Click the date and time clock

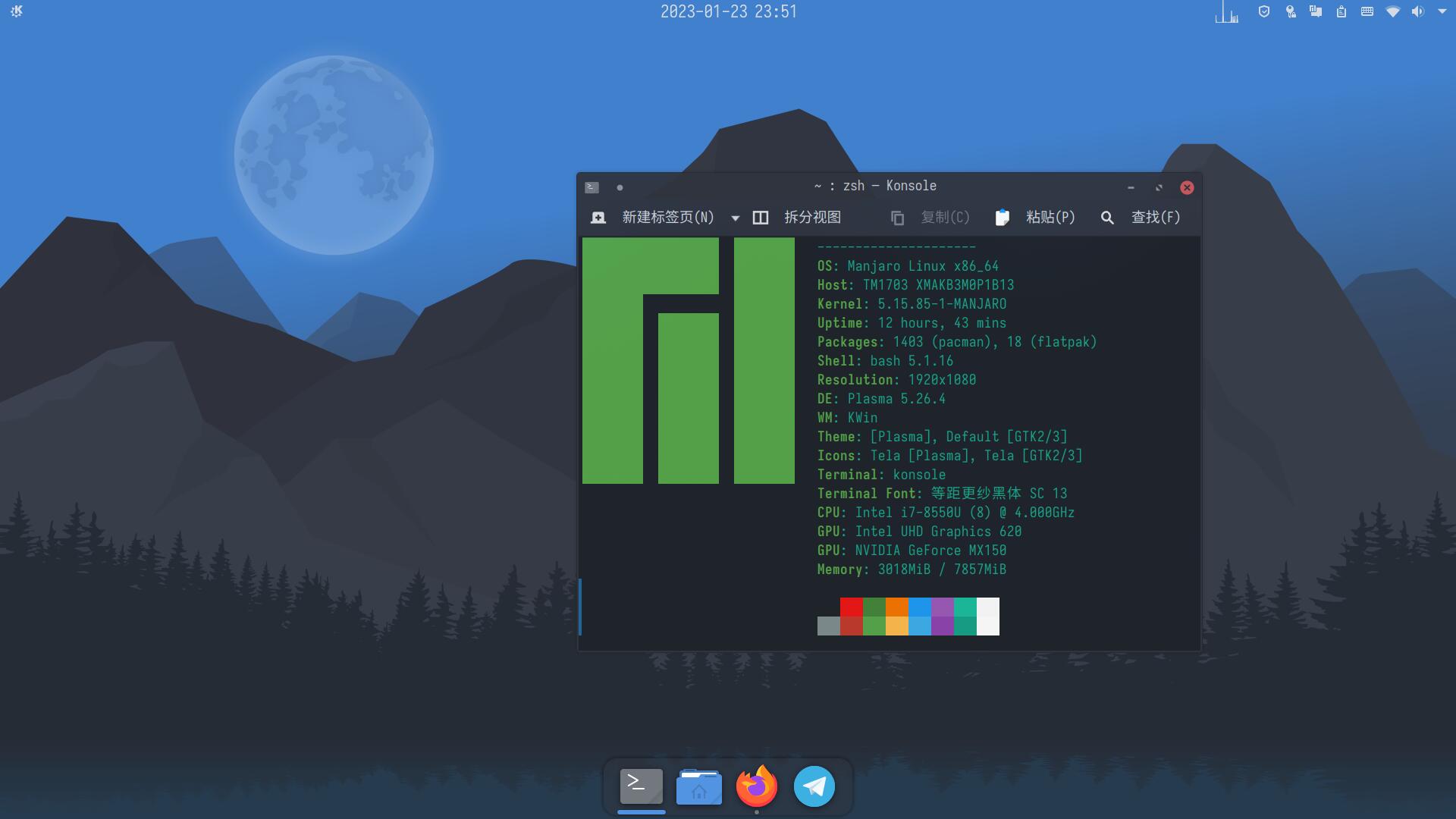tap(728, 11)
